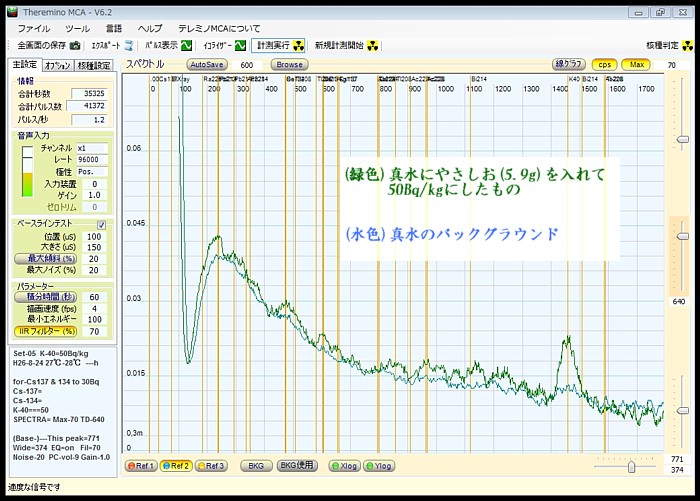Click the IIR filter value field 70

point(94,331)
